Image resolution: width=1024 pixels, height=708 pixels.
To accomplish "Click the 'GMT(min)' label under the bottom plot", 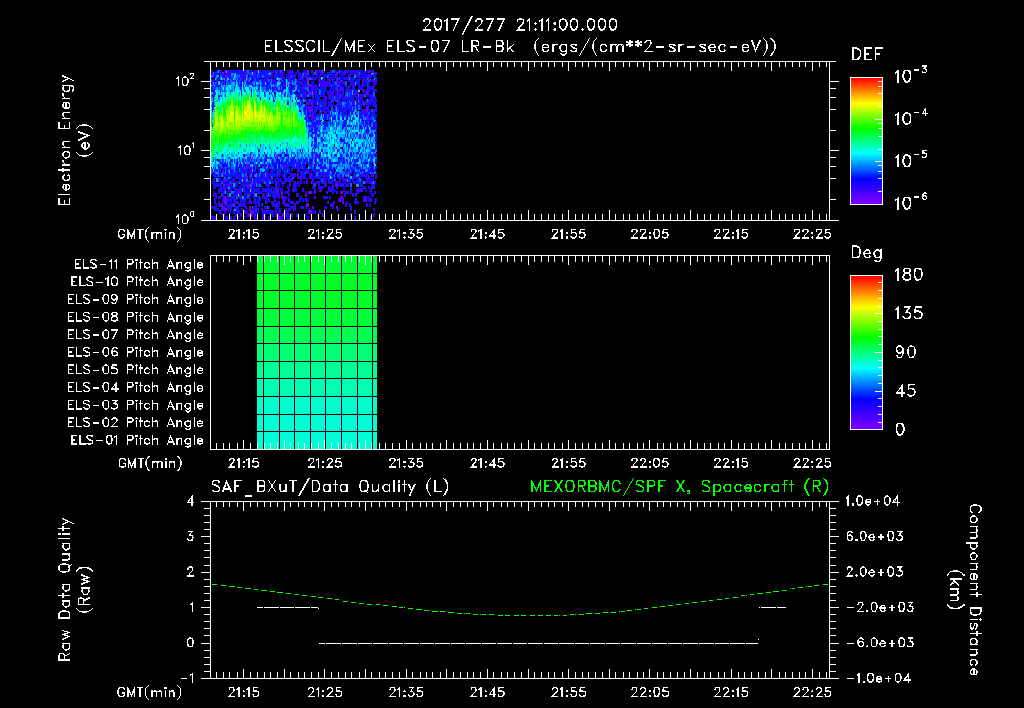I will pos(150,692).
